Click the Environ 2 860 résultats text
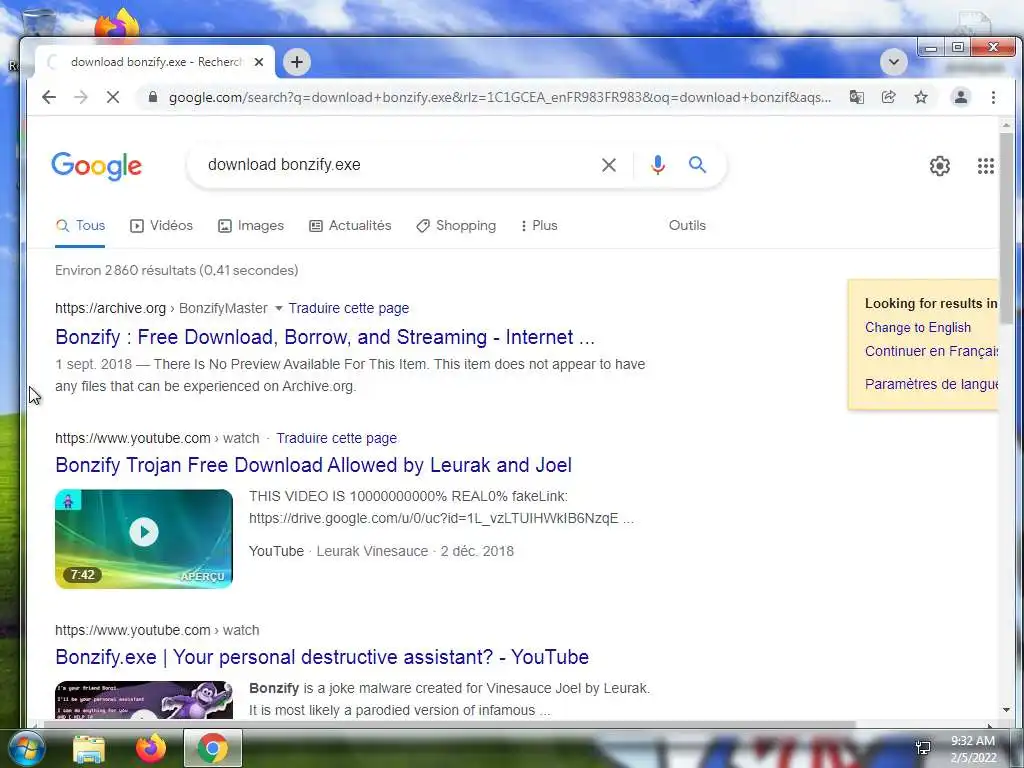This screenshot has width=1024, height=768. pyautogui.click(x=176, y=270)
